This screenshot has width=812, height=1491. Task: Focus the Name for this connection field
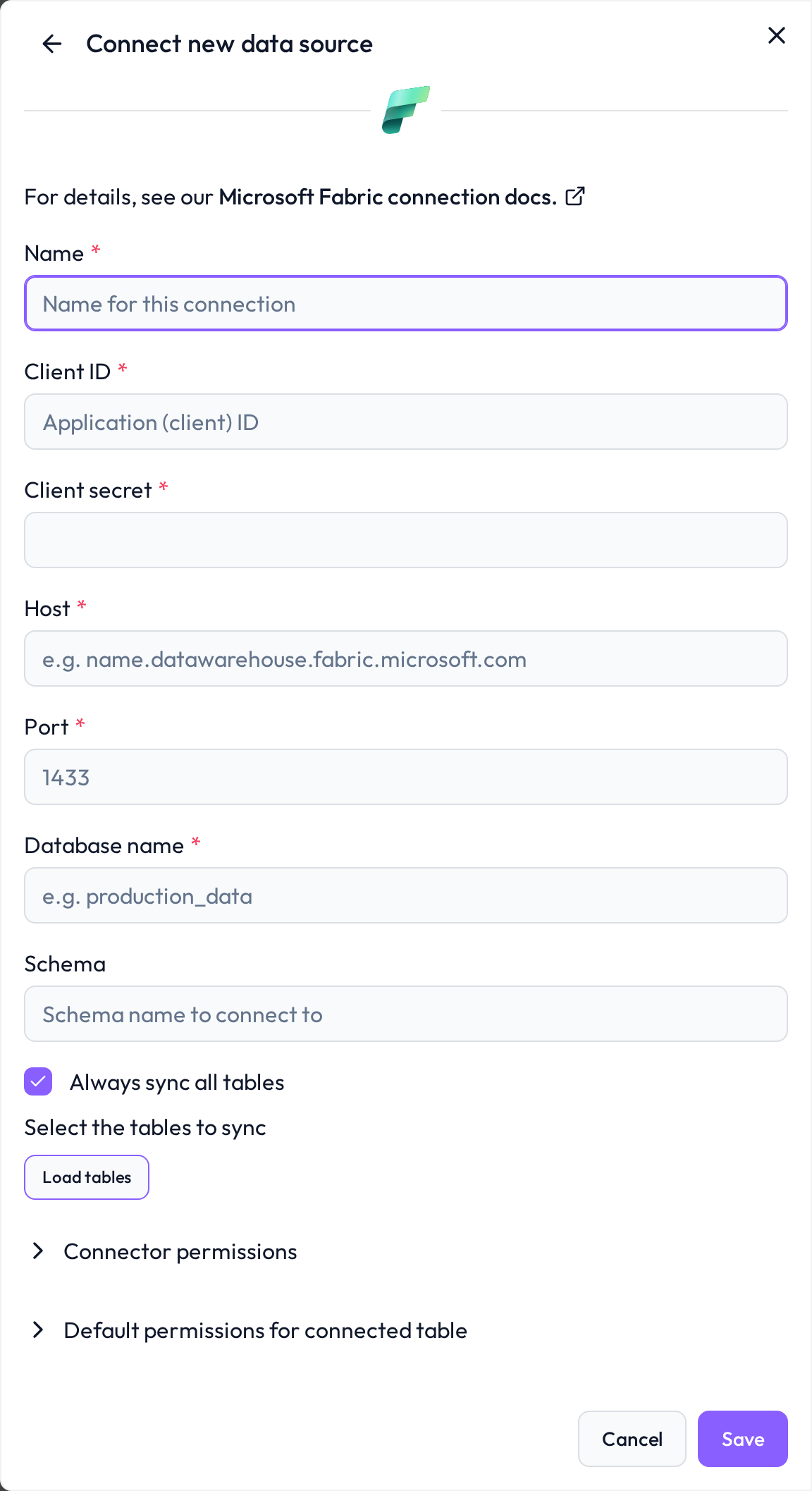[x=406, y=303]
